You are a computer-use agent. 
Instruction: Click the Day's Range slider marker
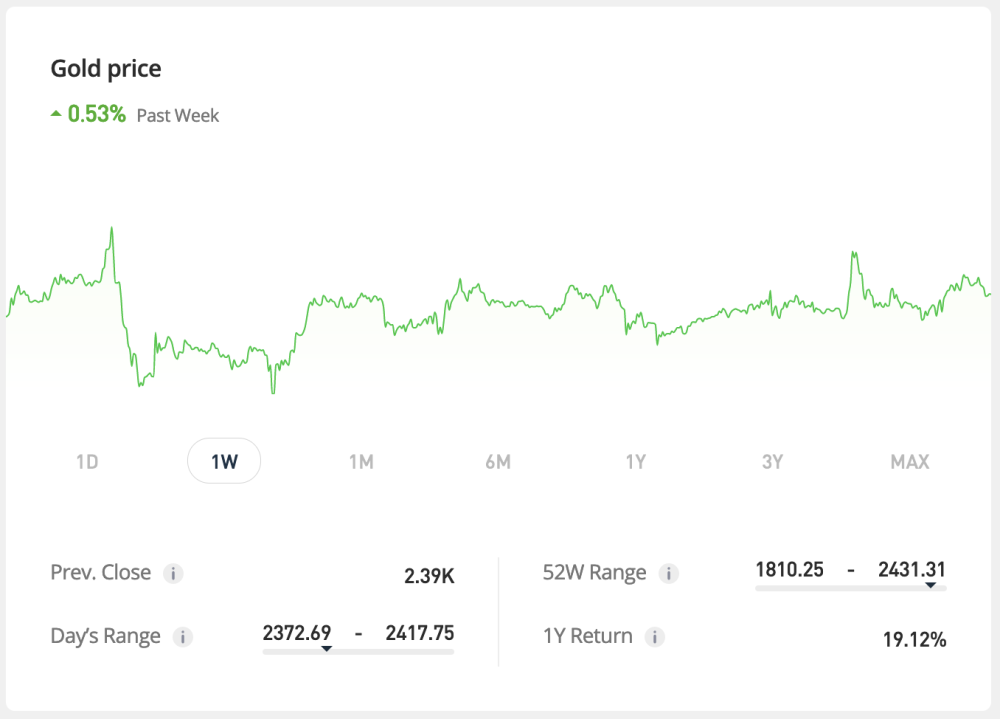(325, 648)
